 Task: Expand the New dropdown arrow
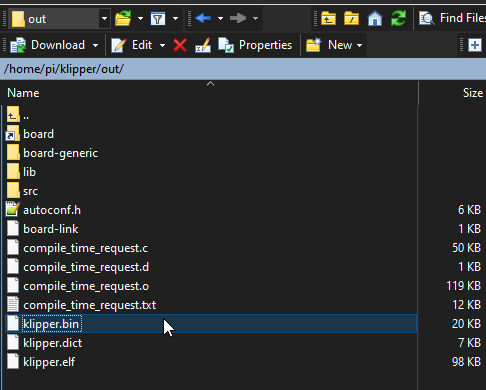359,45
